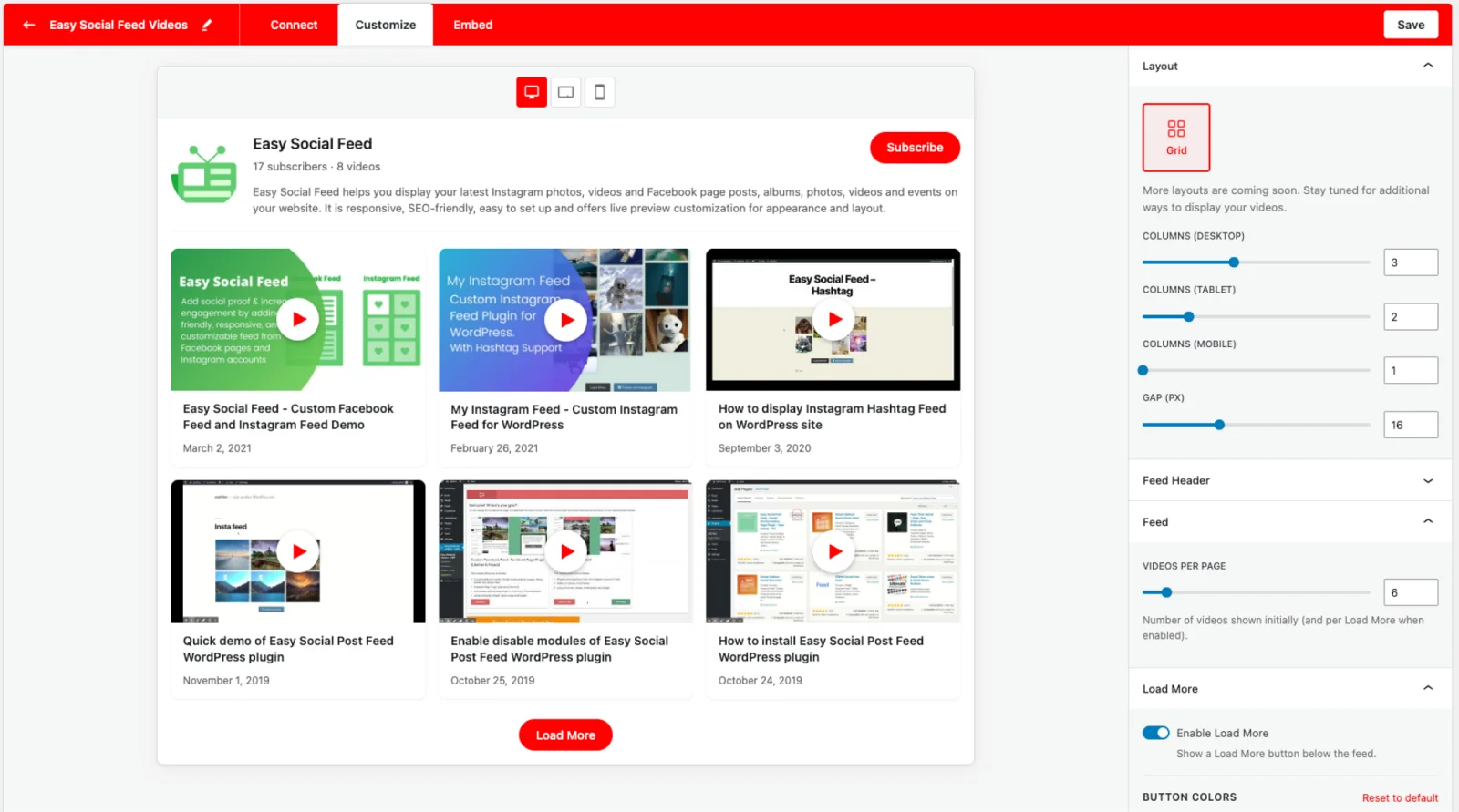Switch to mobile preview icon
Viewport: 1459px width, 812px height.
coord(599,92)
